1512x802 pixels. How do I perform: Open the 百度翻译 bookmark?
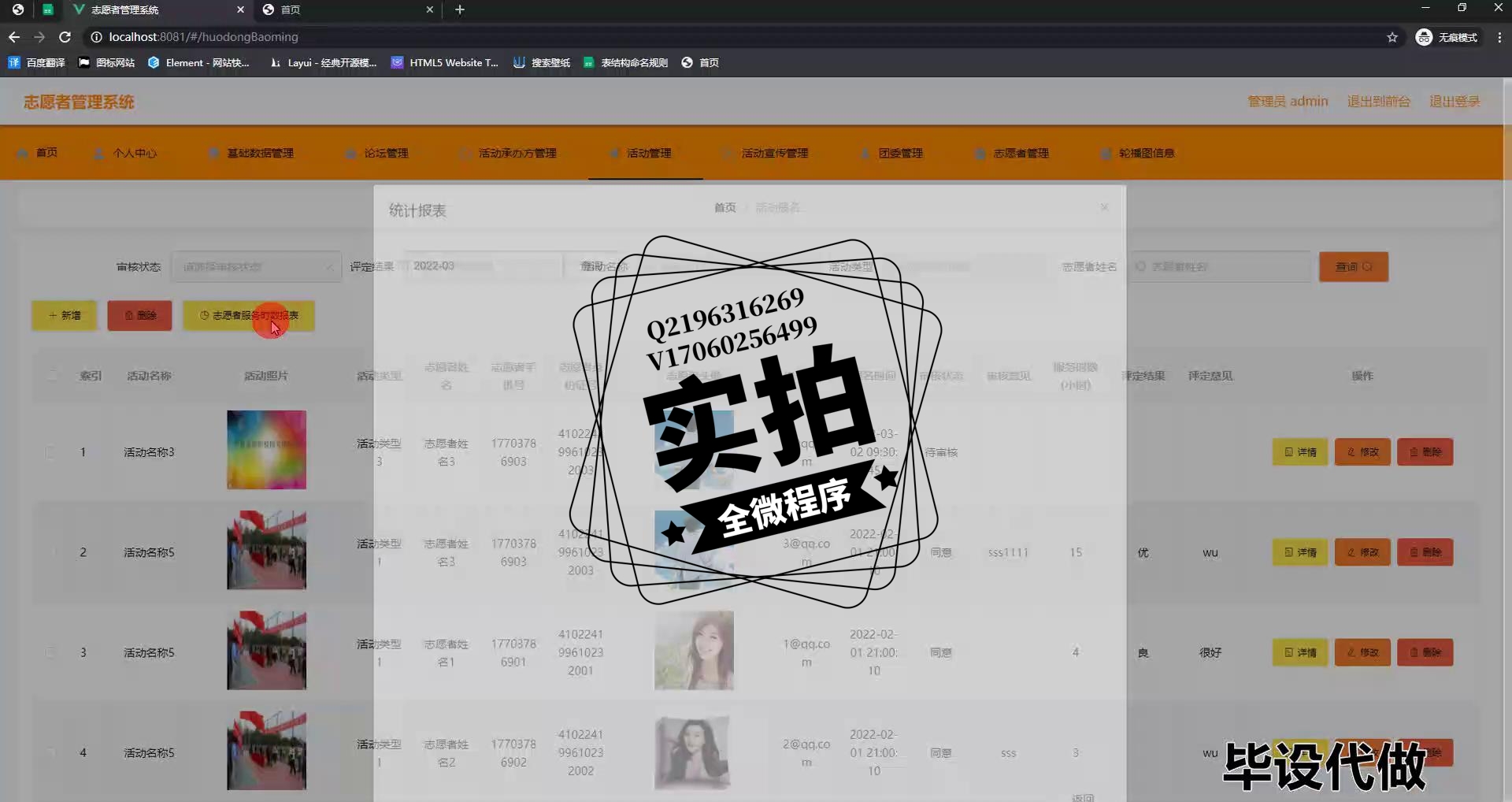[x=36, y=62]
